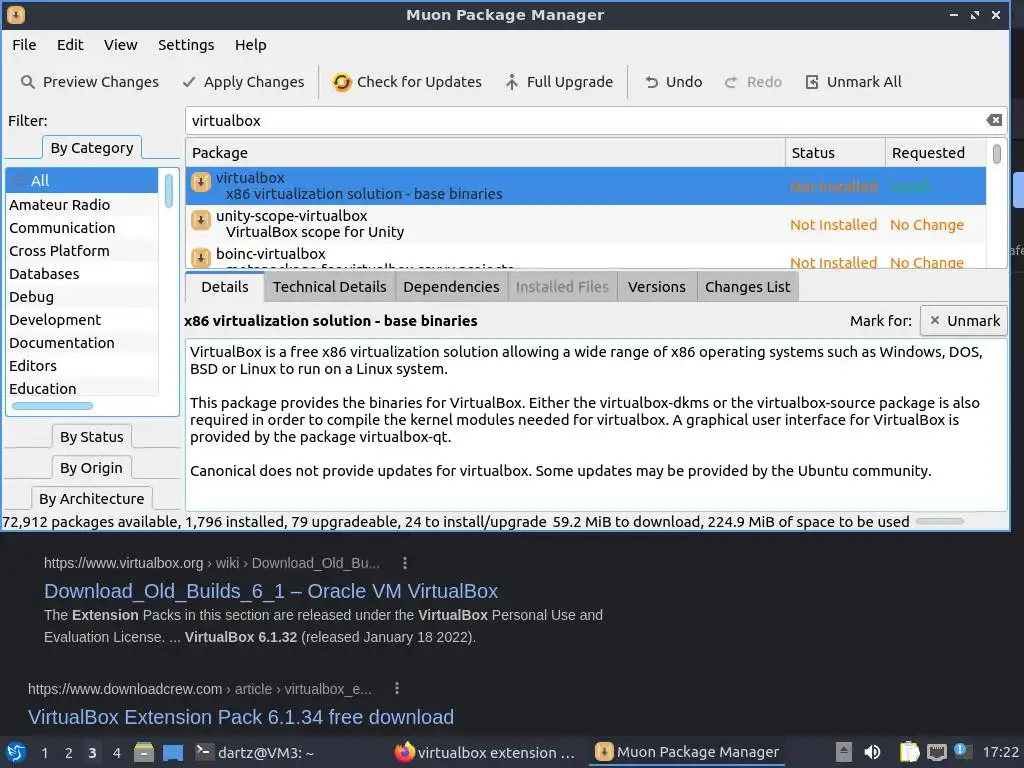Select the Communication category

point(82,228)
